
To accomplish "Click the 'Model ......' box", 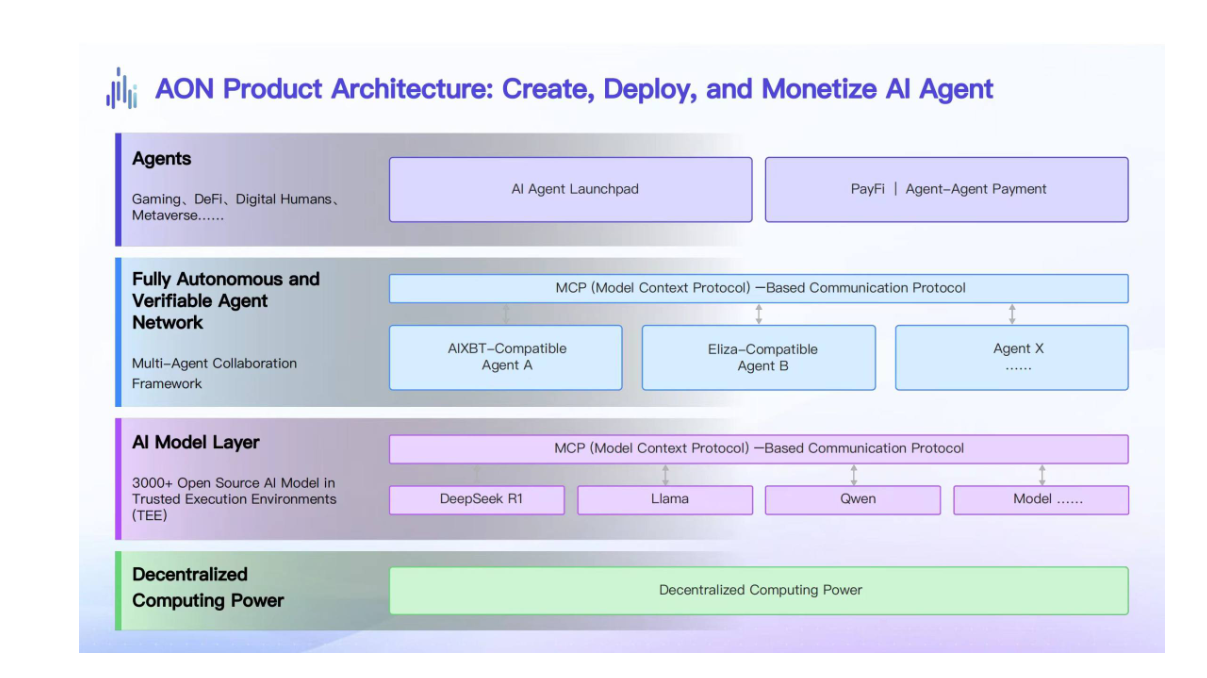I will click(x=1041, y=500).
